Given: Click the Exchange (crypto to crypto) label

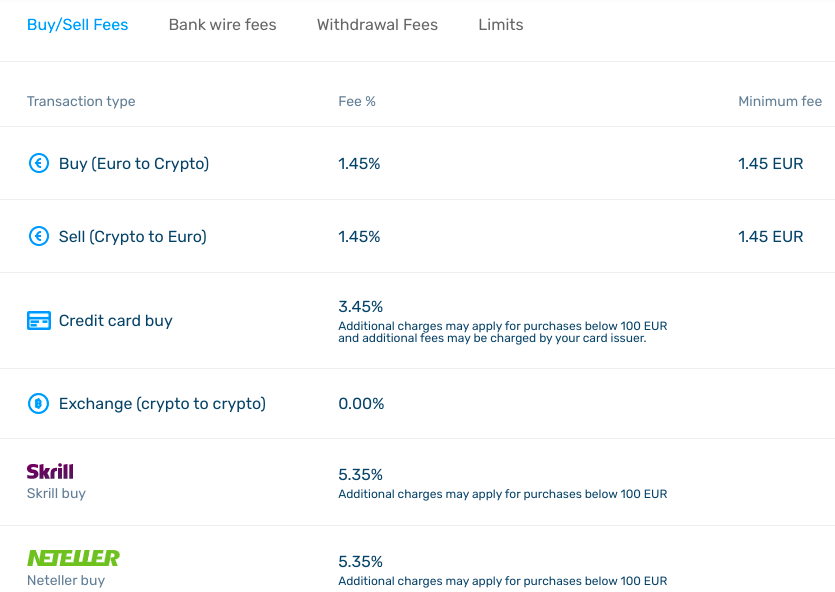Looking at the screenshot, I should pos(162,404).
